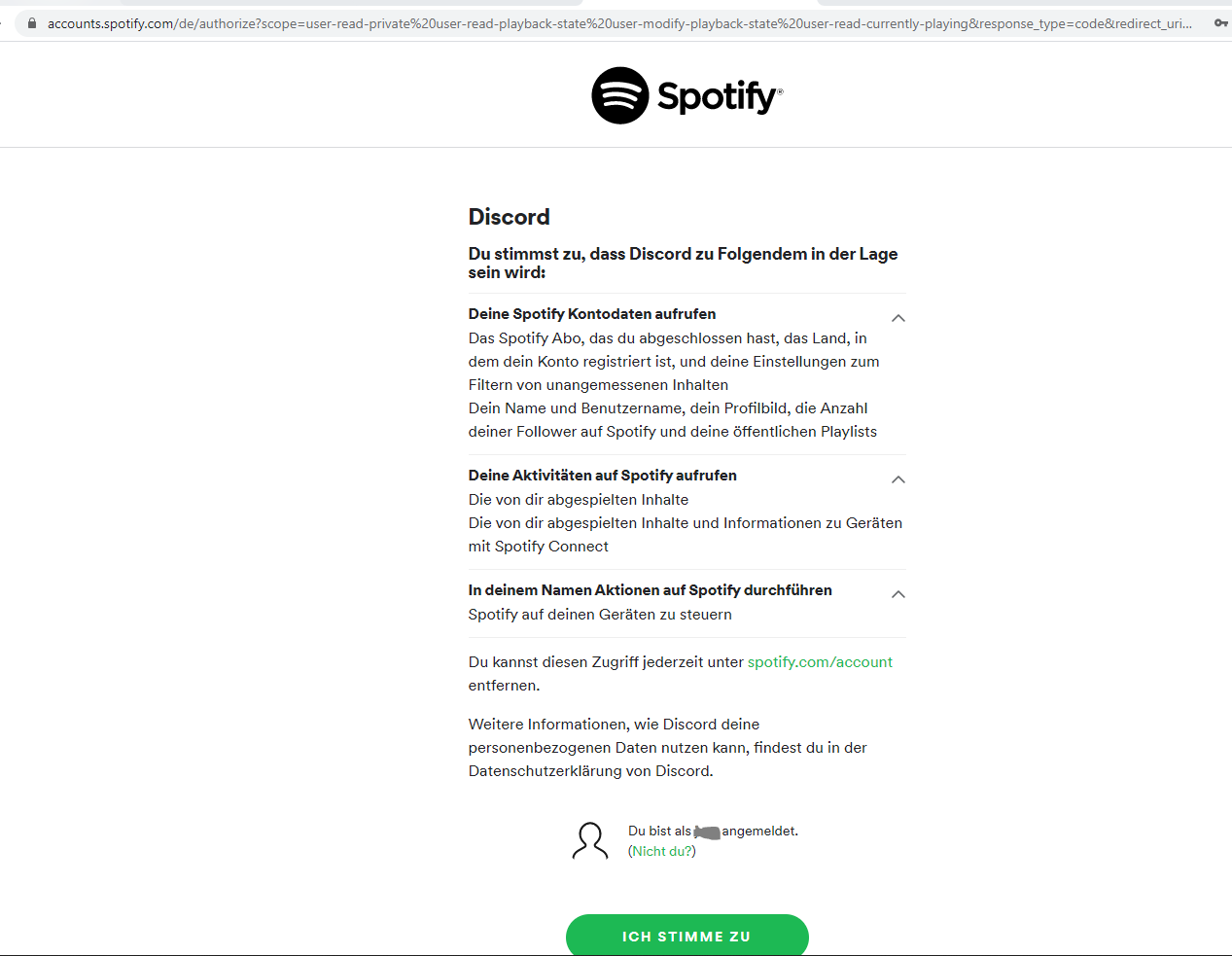Click the user profile silhouette icon

pyautogui.click(x=590, y=840)
